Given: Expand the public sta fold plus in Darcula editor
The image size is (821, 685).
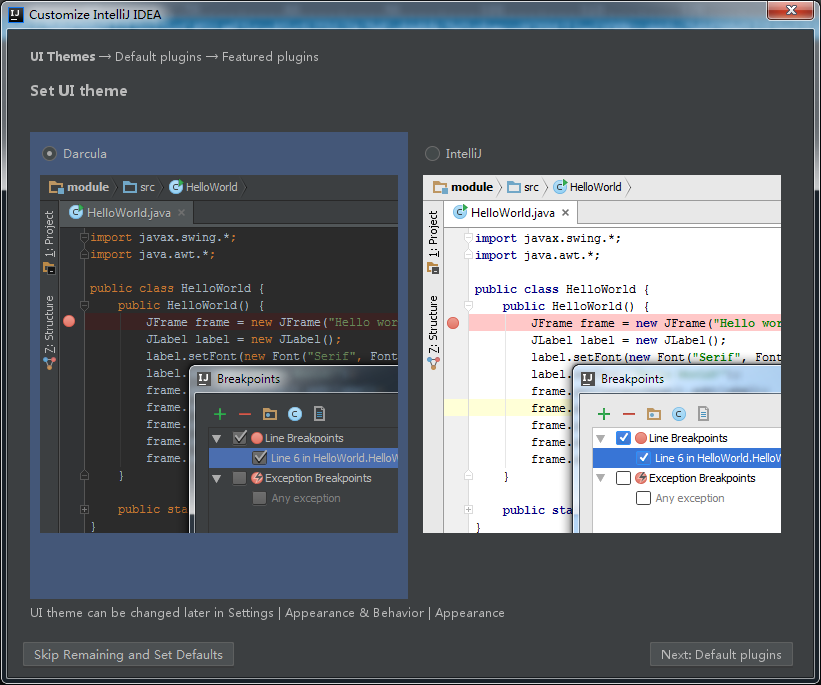Looking at the screenshot, I should tap(84, 509).
